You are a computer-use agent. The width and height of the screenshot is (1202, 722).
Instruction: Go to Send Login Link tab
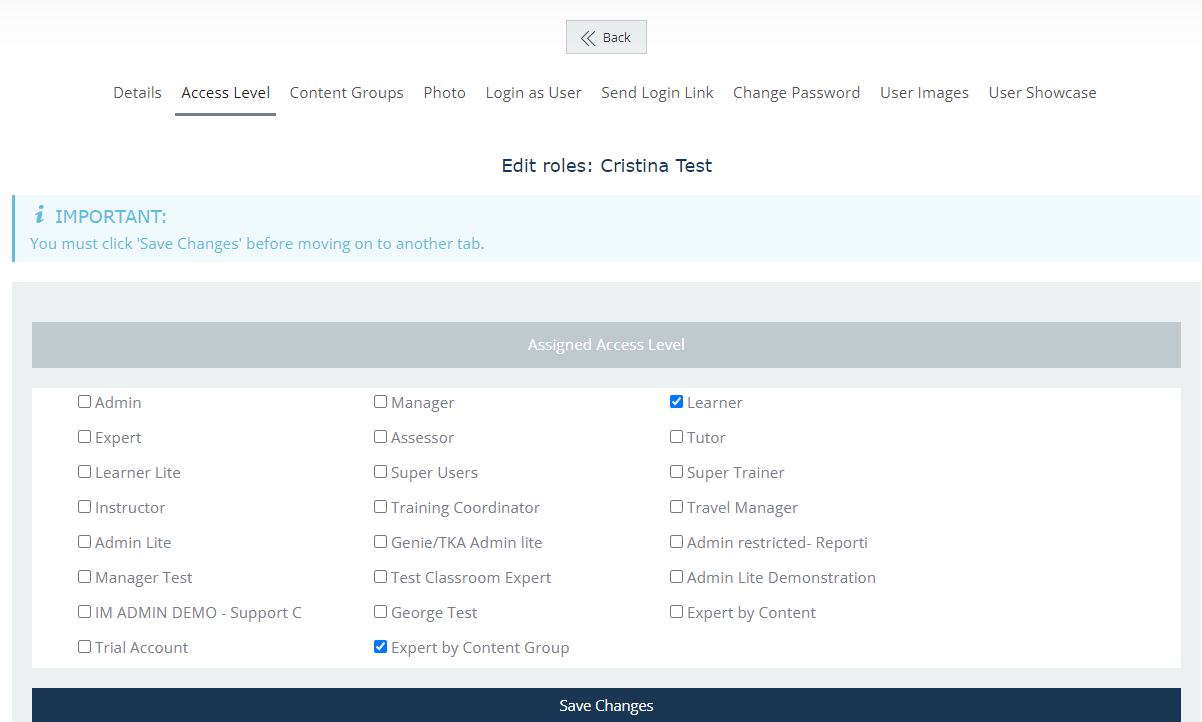(x=657, y=92)
